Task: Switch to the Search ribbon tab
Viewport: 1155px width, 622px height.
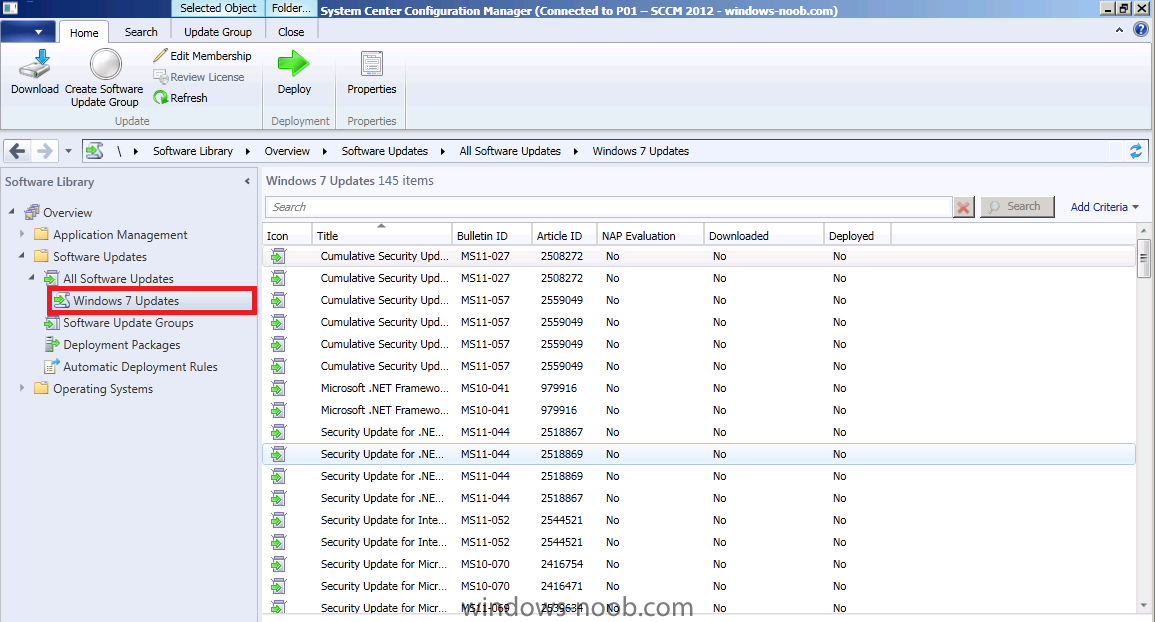Action: (x=141, y=32)
